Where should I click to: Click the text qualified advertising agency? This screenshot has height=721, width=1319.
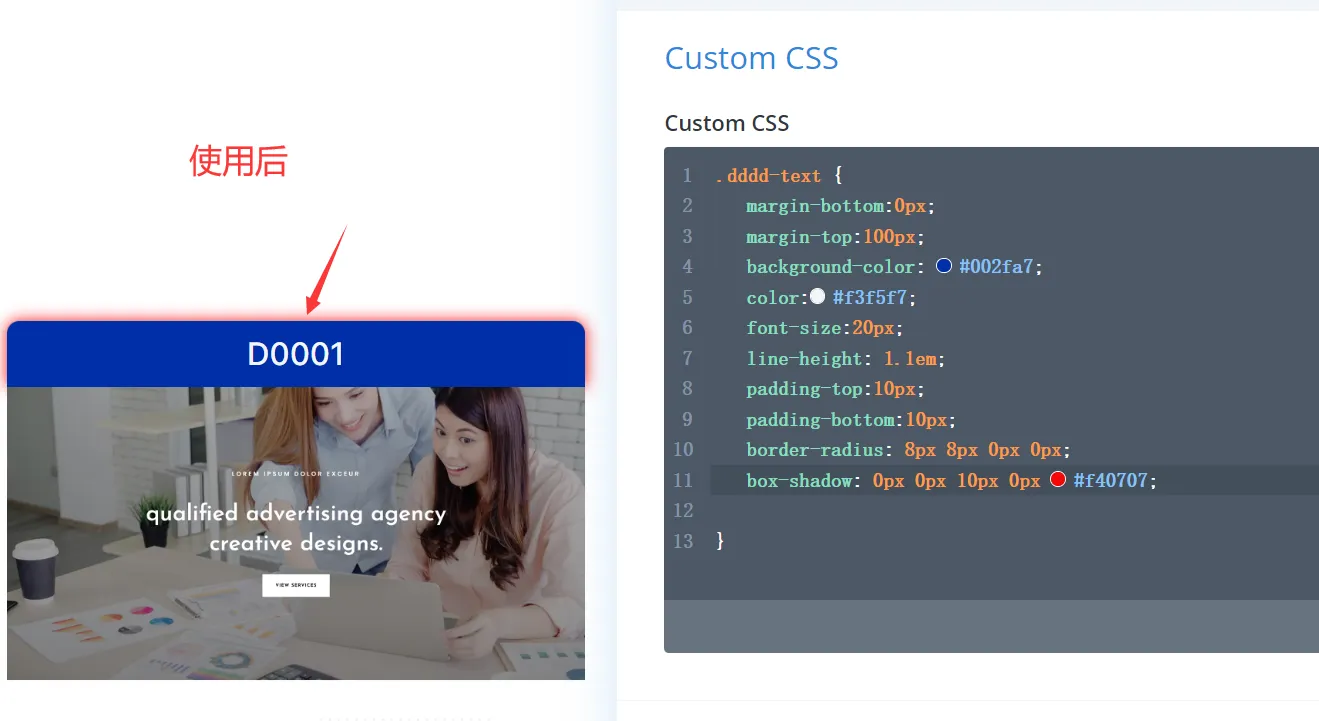[x=296, y=513]
